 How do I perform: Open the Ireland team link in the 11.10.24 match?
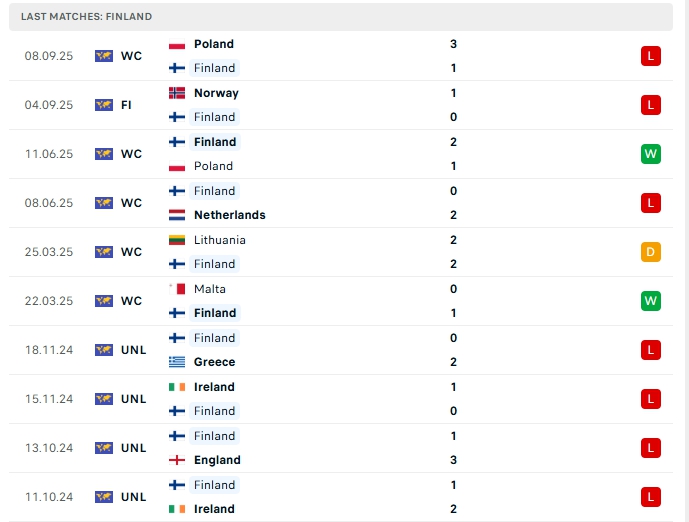[214, 509]
